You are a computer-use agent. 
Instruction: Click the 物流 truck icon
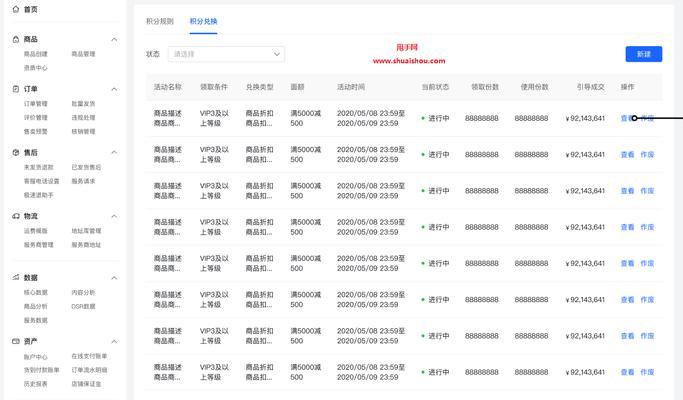[16, 216]
